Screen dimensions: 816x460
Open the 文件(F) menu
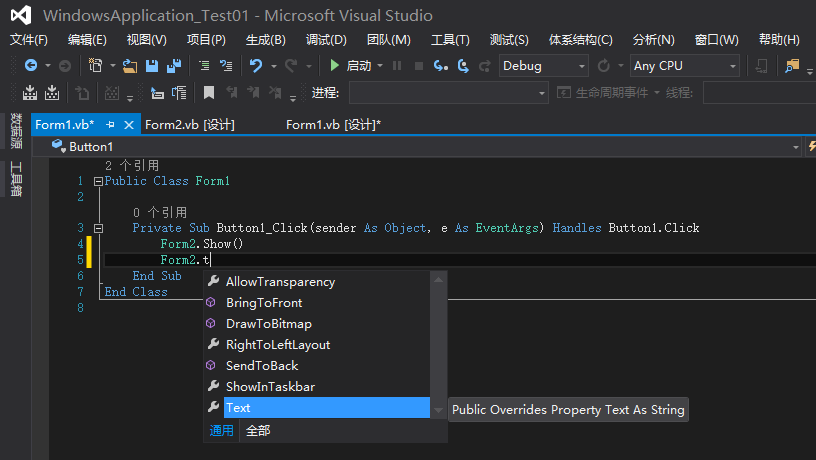[x=29, y=40]
